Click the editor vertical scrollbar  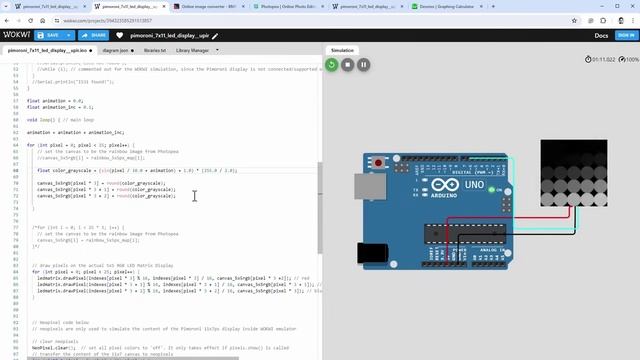click(320, 207)
